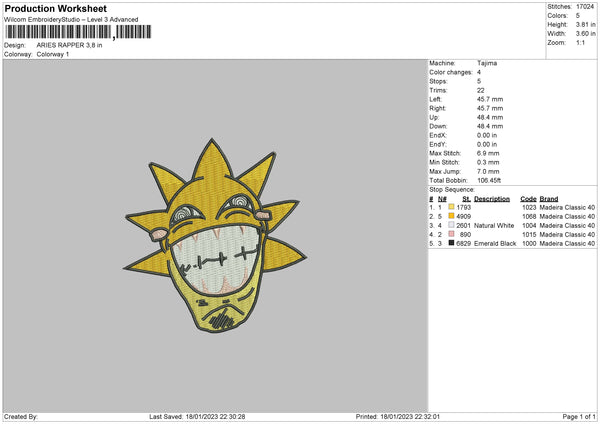600x424 pixels.
Task: Click 'Natural White' description in row 3
Action: [494, 225]
